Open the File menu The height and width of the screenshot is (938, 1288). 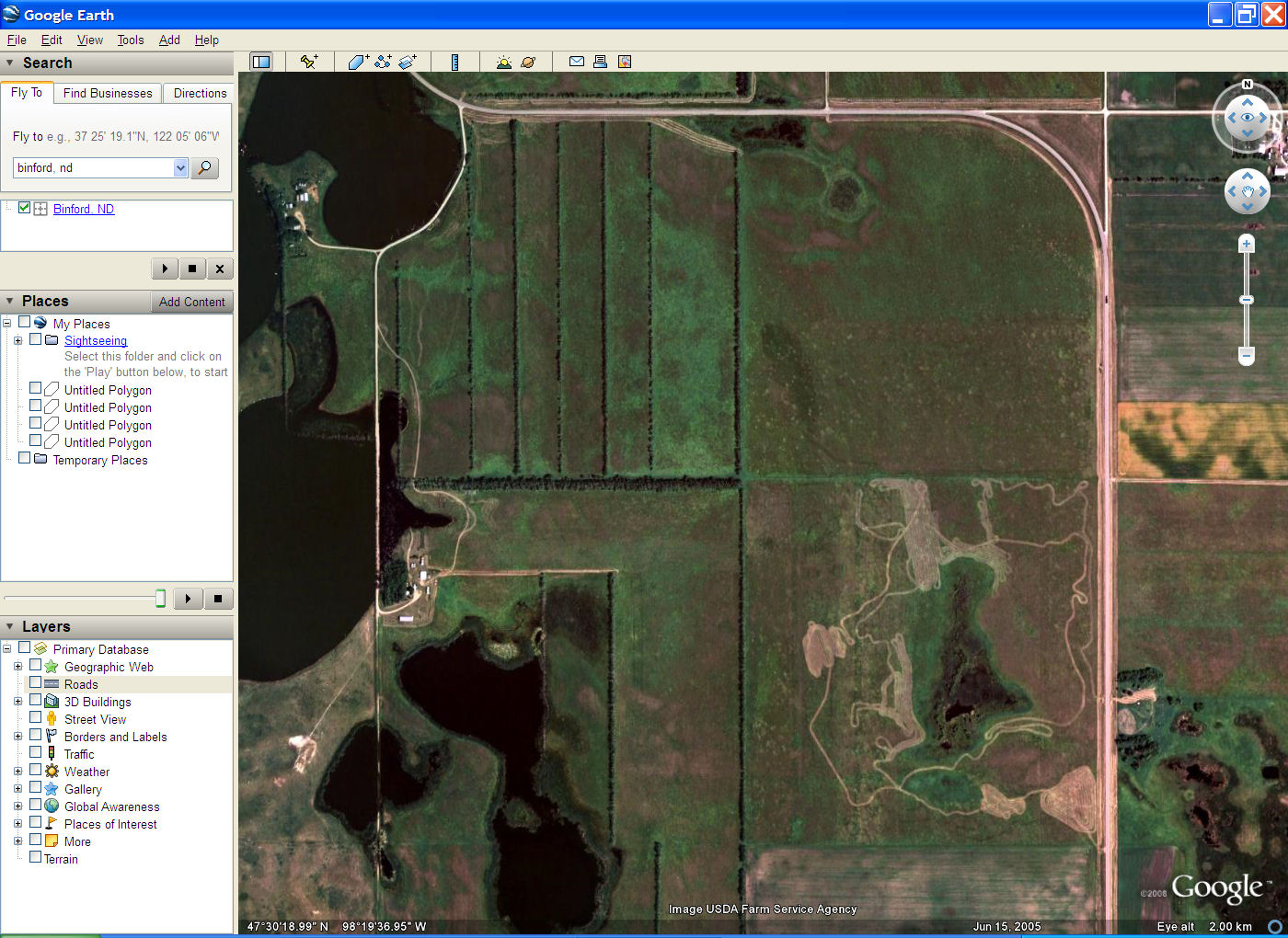point(17,40)
